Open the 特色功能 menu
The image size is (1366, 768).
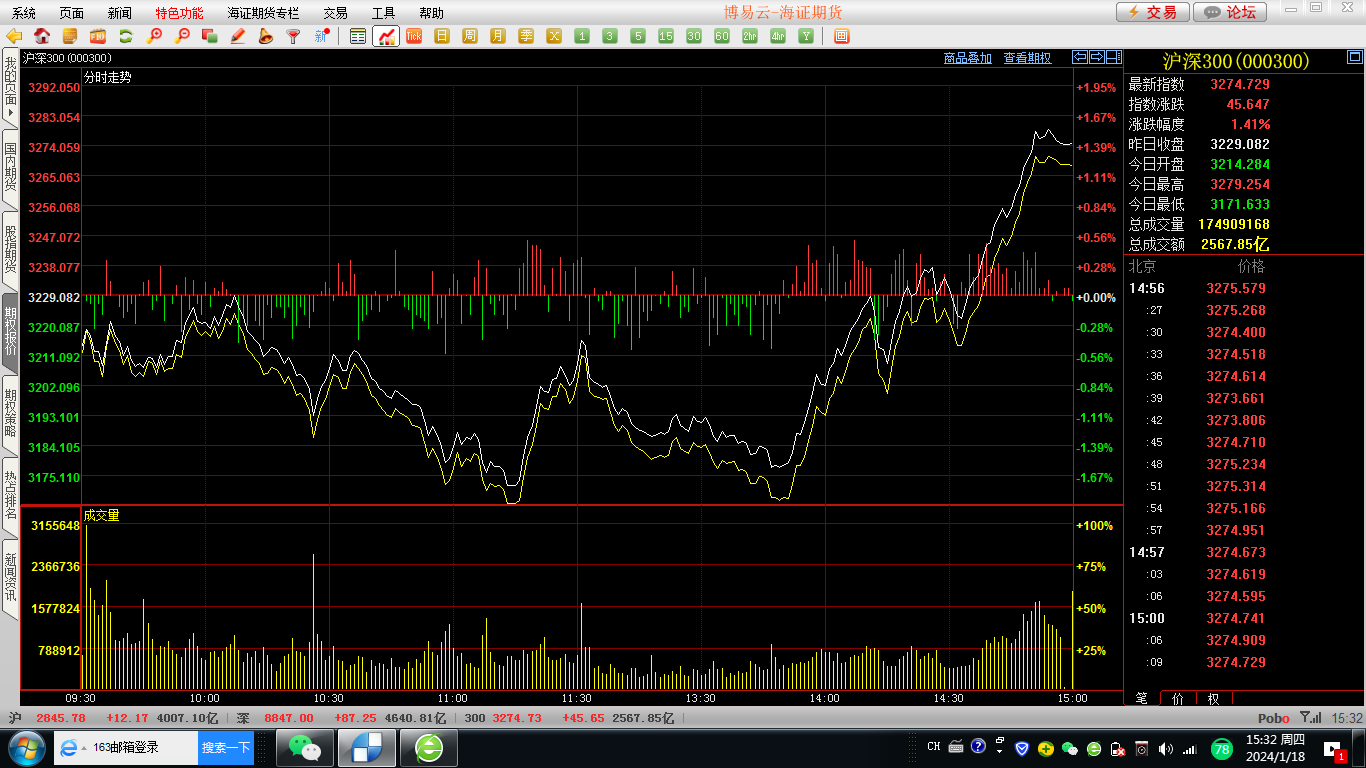[x=179, y=13]
